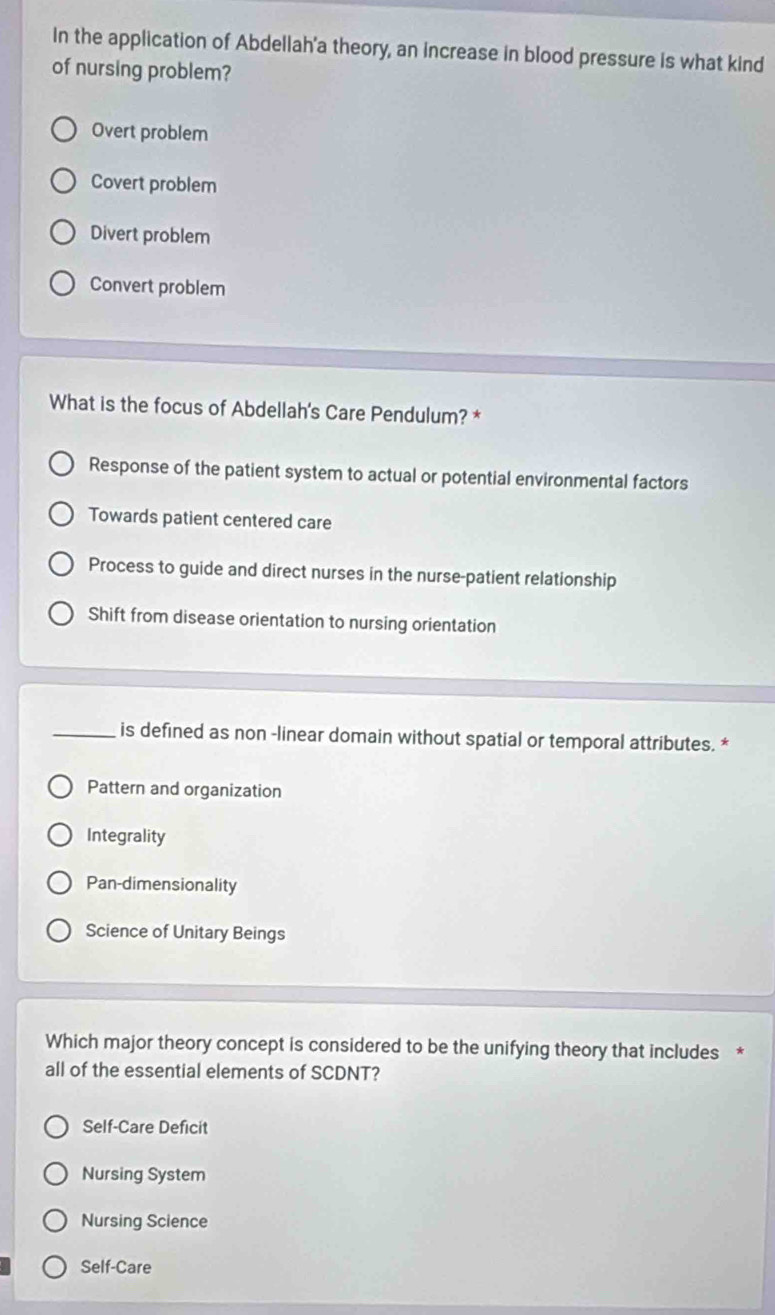775x1315 pixels.
Task: Pick the Divert problem answer
Action: click(x=63, y=236)
